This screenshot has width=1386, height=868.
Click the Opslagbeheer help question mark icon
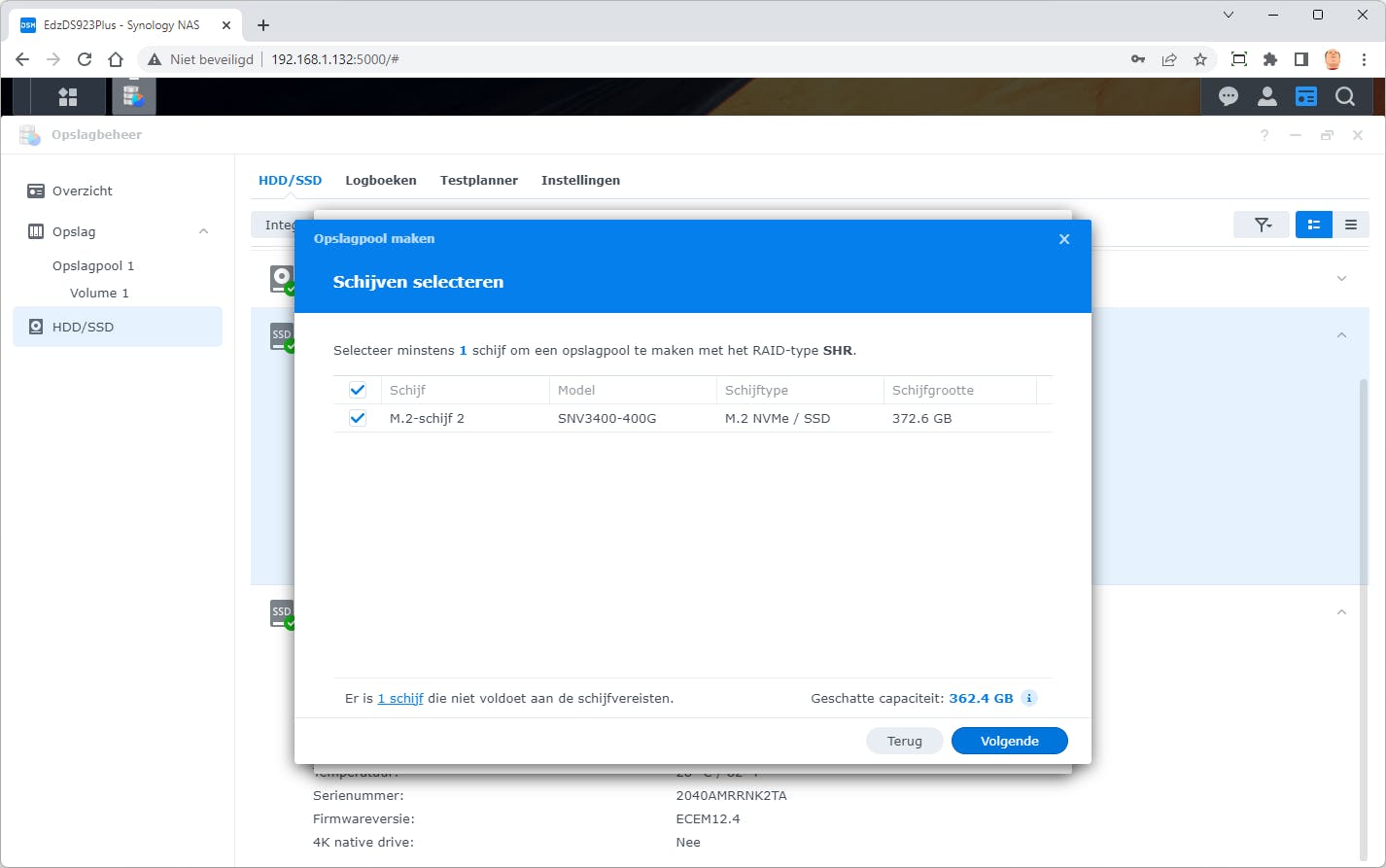pos(1265,135)
